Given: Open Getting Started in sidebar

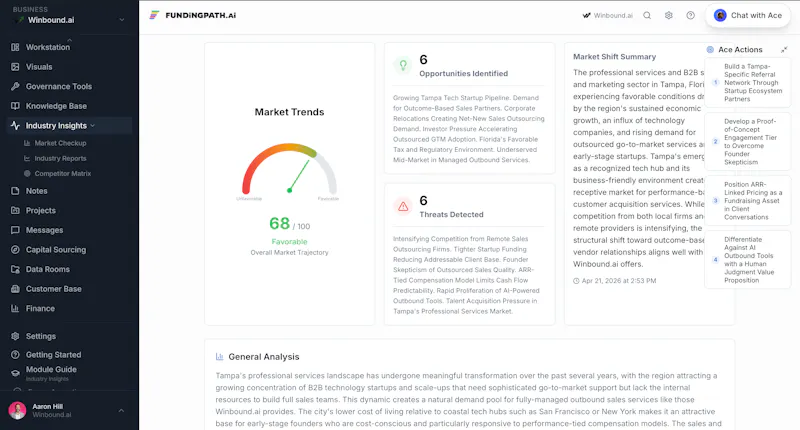Looking at the screenshot, I should 53,355.
